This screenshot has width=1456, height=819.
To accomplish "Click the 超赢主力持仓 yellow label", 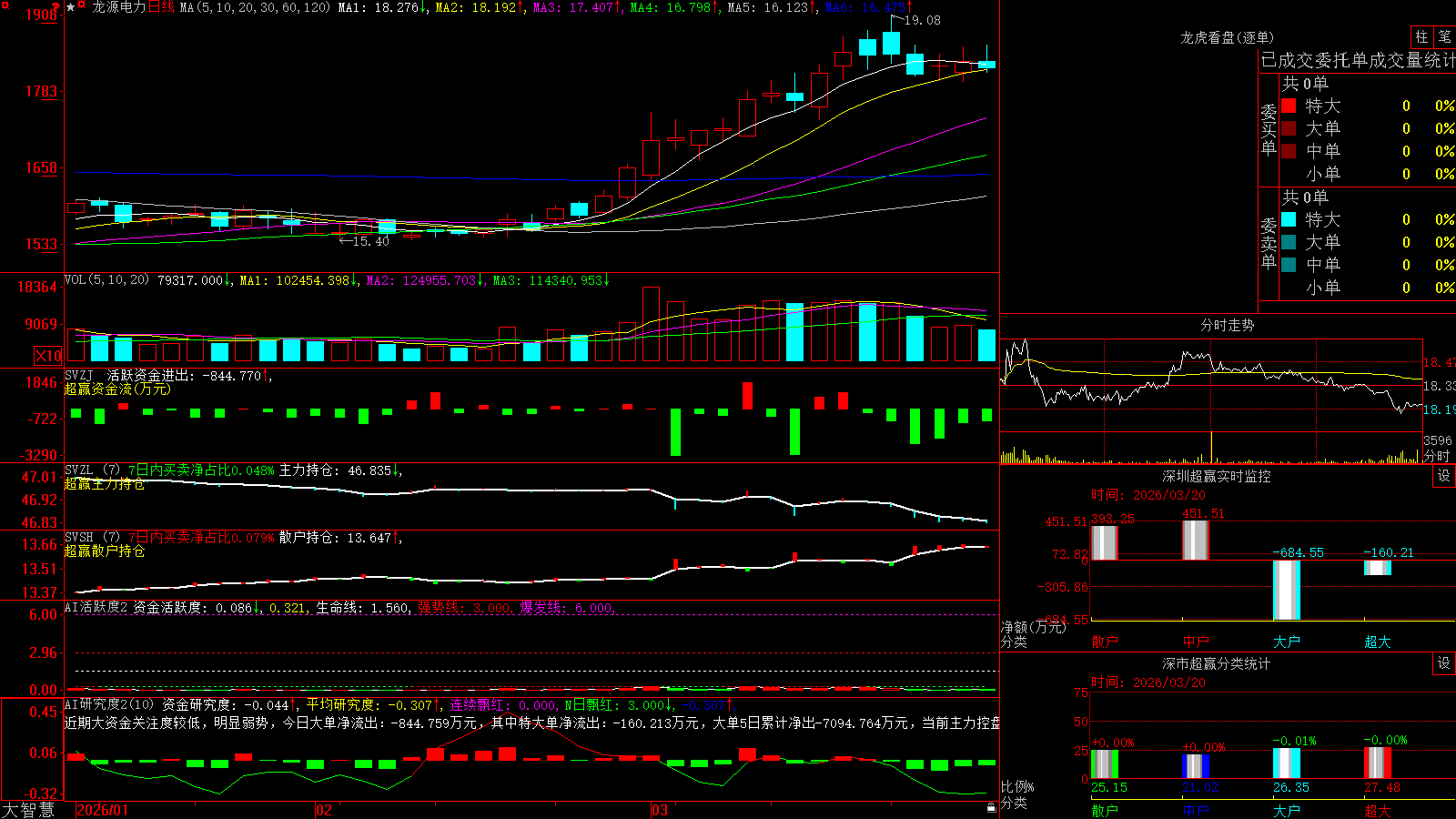I will pos(105,484).
